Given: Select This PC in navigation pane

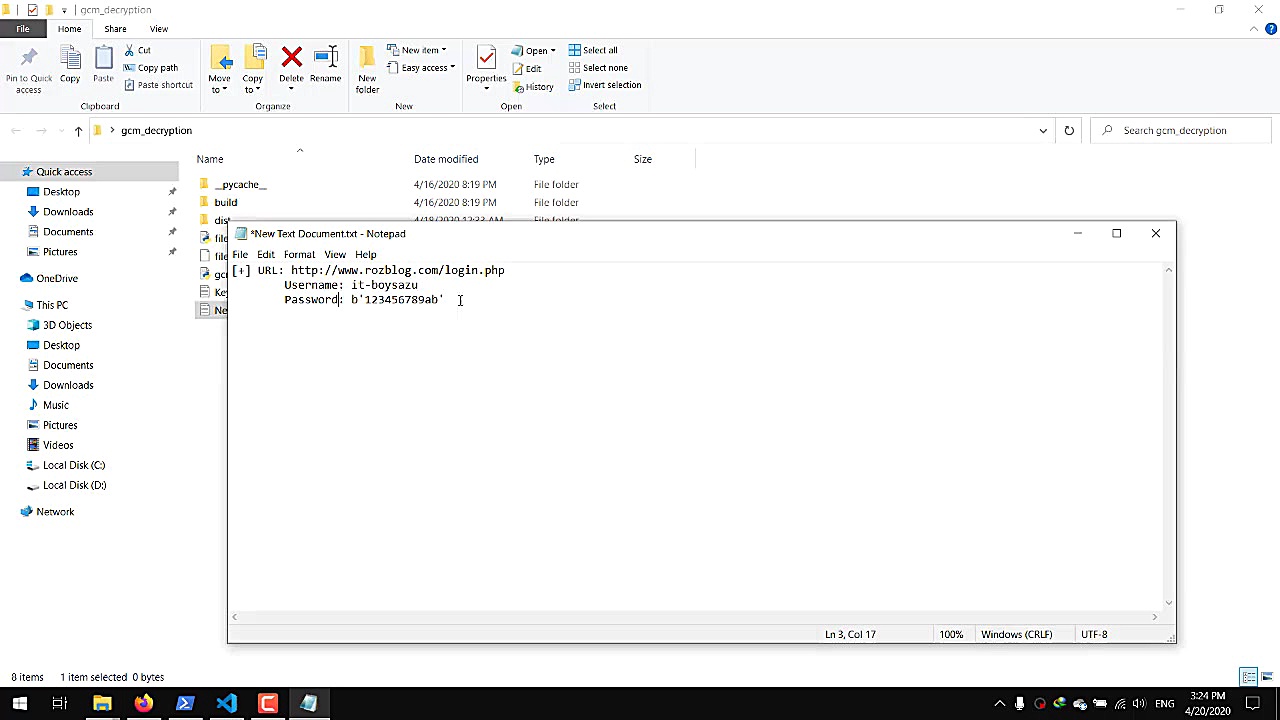Looking at the screenshot, I should pyautogui.click(x=52, y=305).
